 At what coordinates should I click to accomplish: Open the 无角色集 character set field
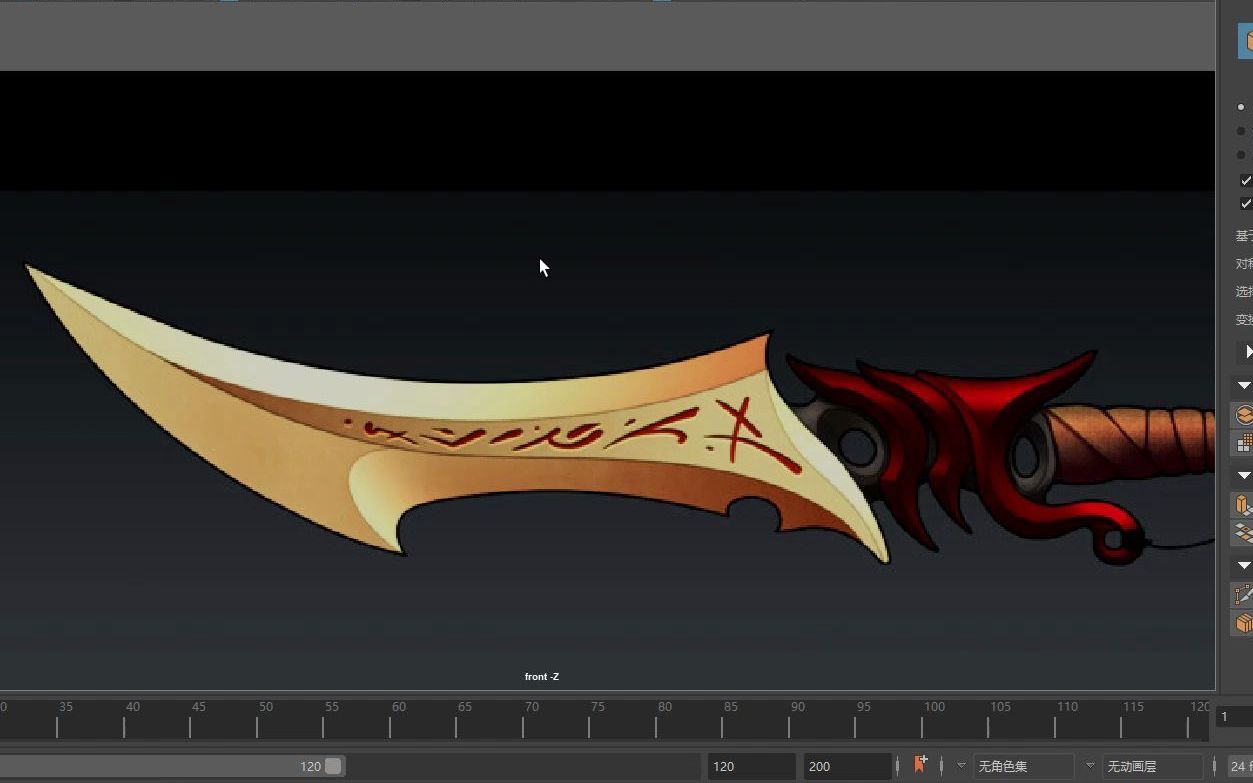tap(1023, 766)
